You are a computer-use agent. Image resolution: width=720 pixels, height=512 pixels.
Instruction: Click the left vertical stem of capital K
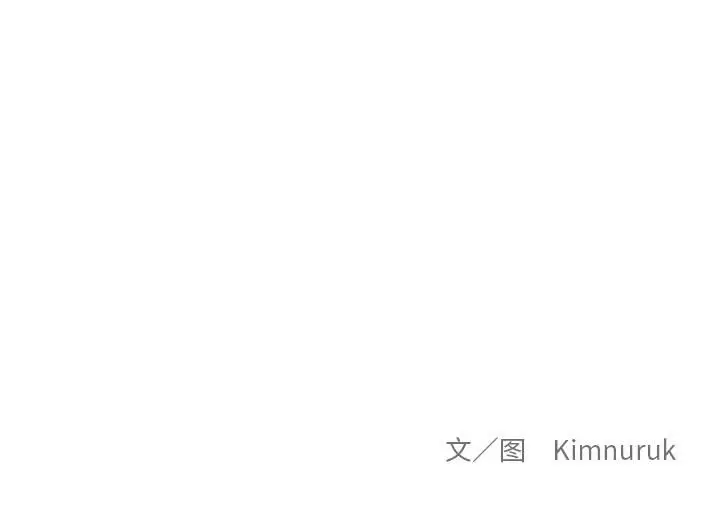(556, 450)
